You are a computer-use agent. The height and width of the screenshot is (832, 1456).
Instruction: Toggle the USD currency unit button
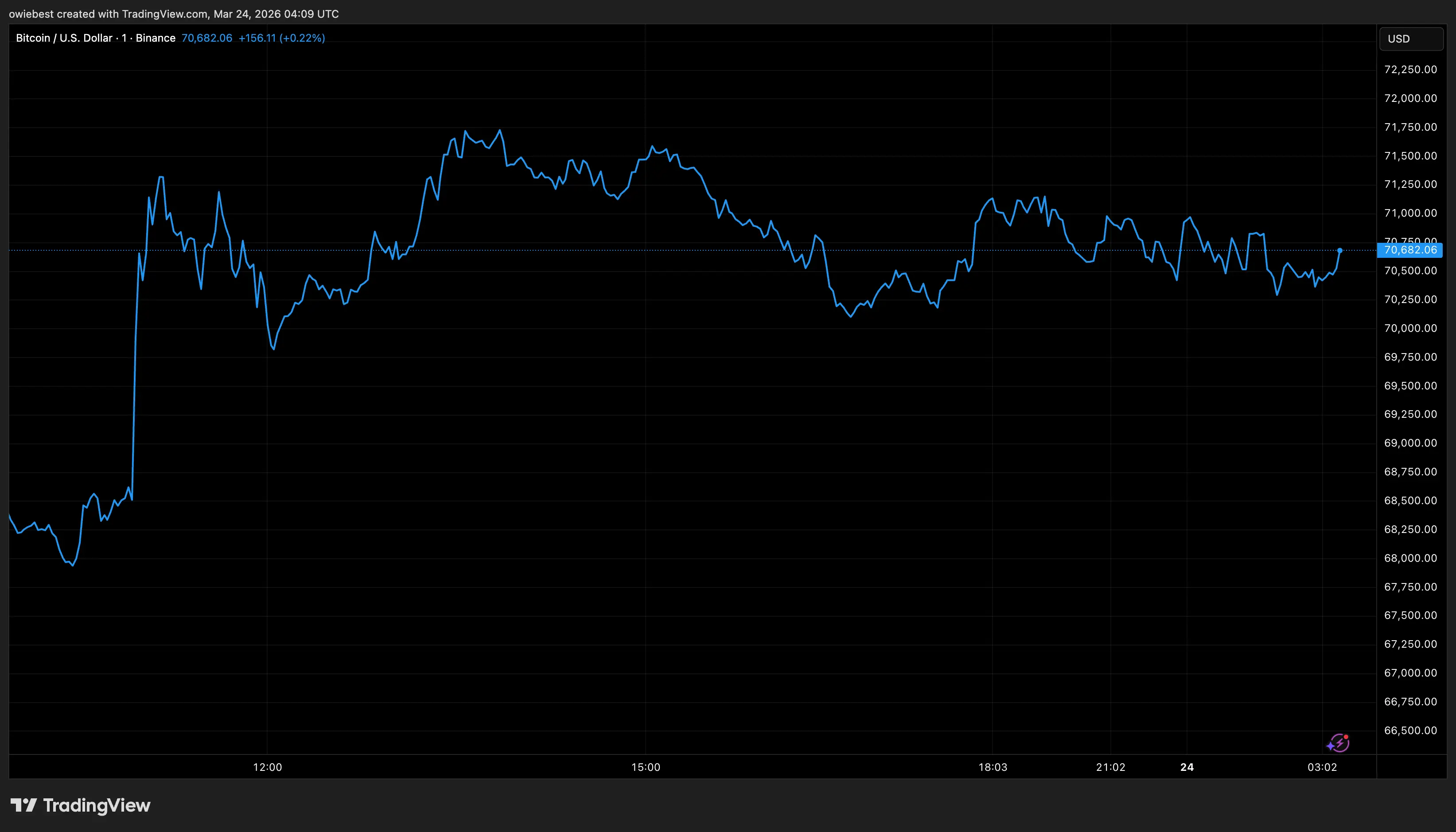[x=1411, y=38]
